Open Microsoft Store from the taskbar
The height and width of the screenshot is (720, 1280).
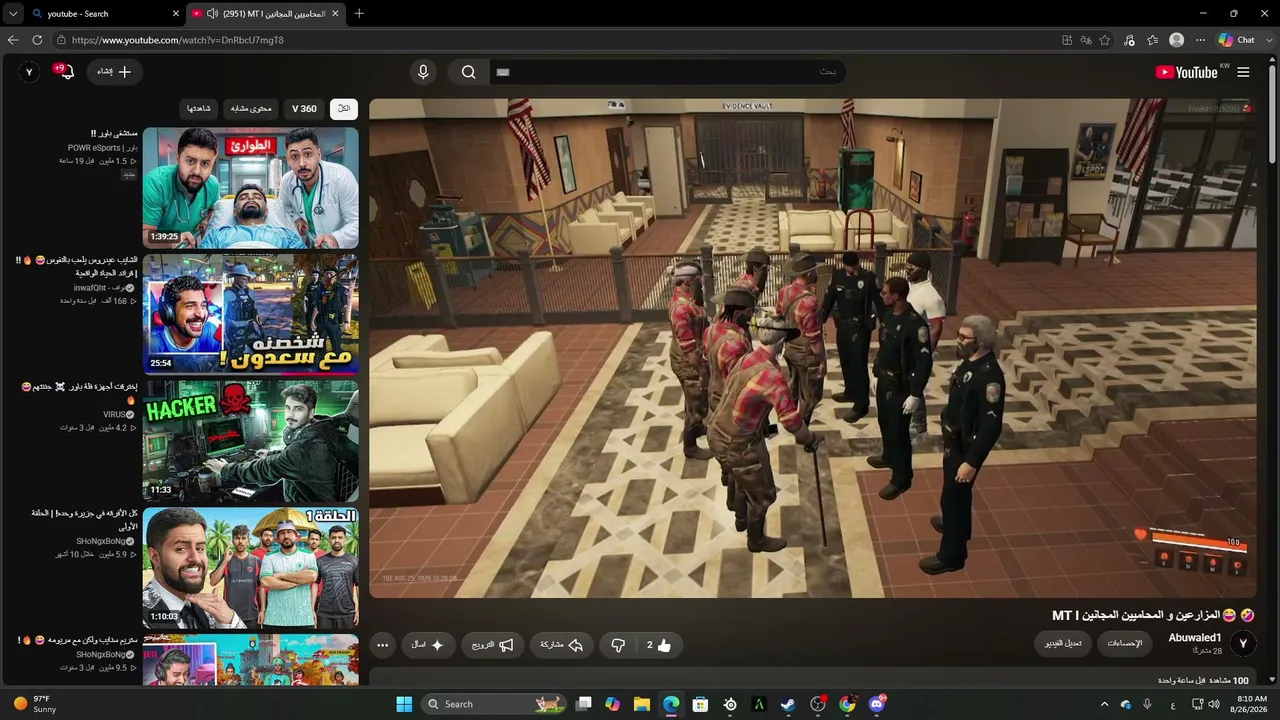point(701,704)
